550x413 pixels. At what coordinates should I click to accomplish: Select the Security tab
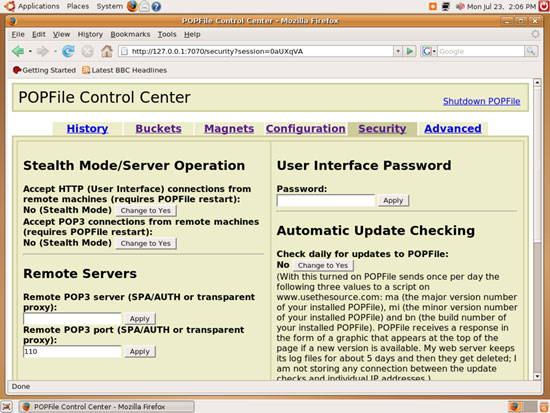coord(382,128)
